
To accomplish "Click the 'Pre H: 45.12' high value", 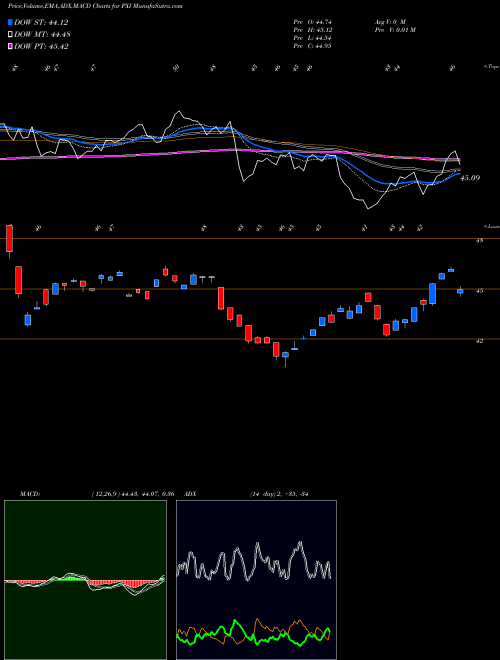I will (312, 30).
